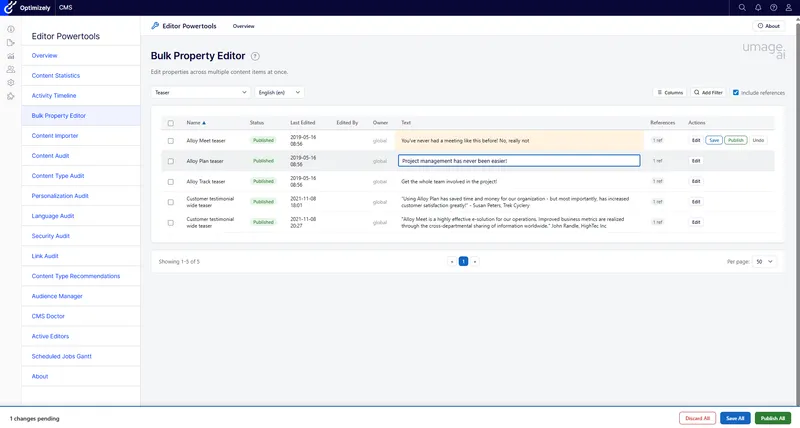Screen dimensions: 800x428
Task: Click the CMS label in top bar
Action: coord(65,8)
